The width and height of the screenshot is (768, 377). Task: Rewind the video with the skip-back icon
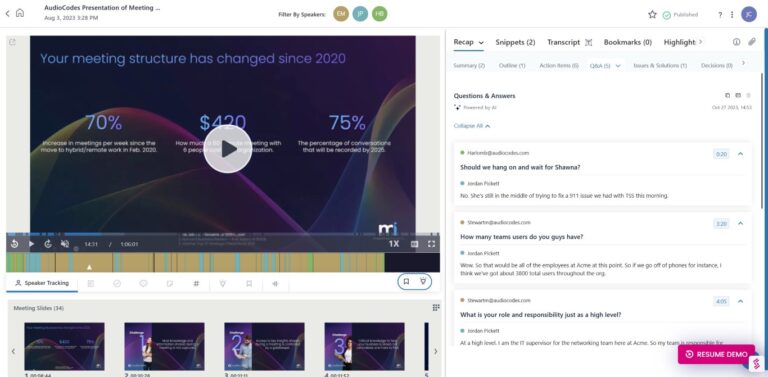[14, 244]
